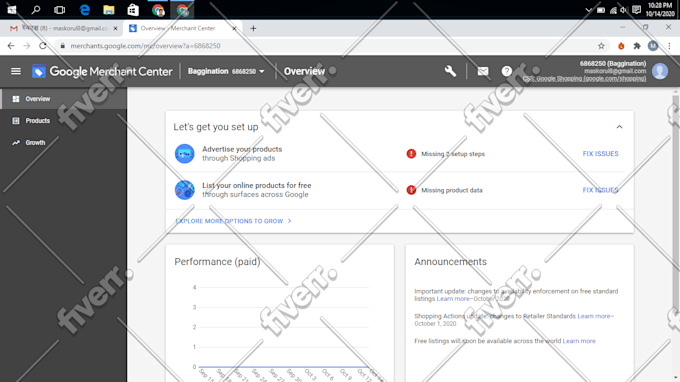Go back to previous page

pyautogui.click(x=11, y=46)
